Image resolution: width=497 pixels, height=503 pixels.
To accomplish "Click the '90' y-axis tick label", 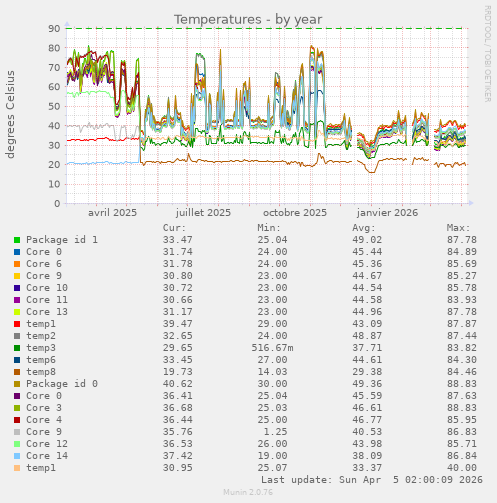I will (x=54, y=29).
